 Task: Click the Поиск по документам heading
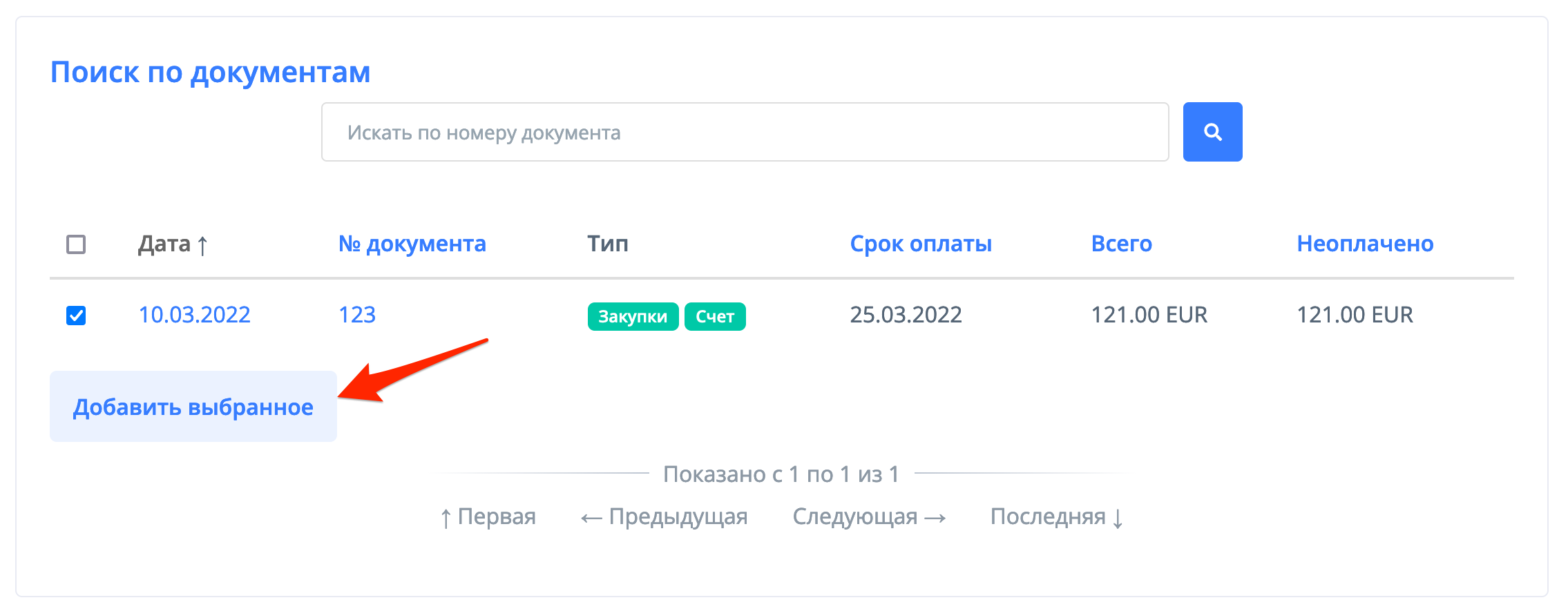[211, 72]
